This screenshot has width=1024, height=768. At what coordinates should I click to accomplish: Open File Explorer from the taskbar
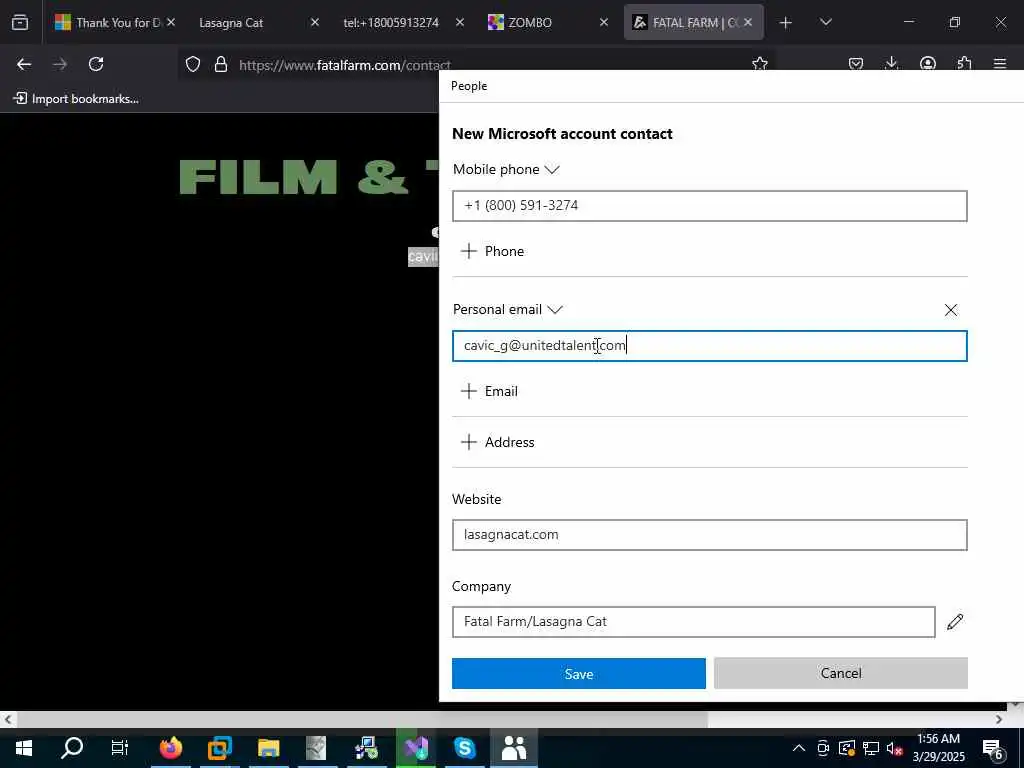268,748
